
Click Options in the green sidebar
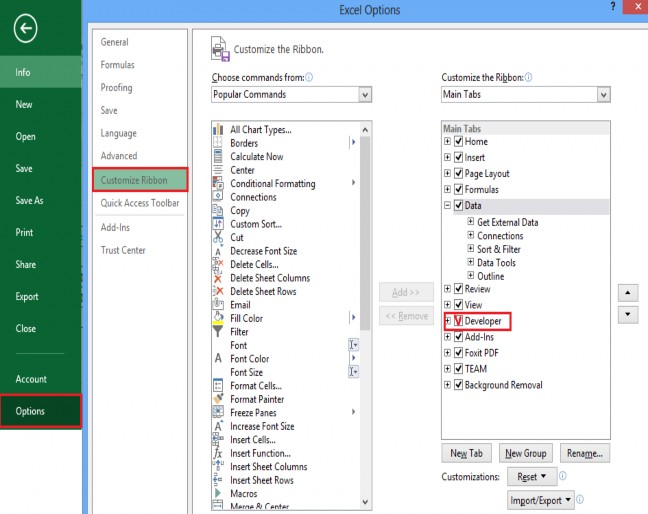pyautogui.click(x=40, y=411)
